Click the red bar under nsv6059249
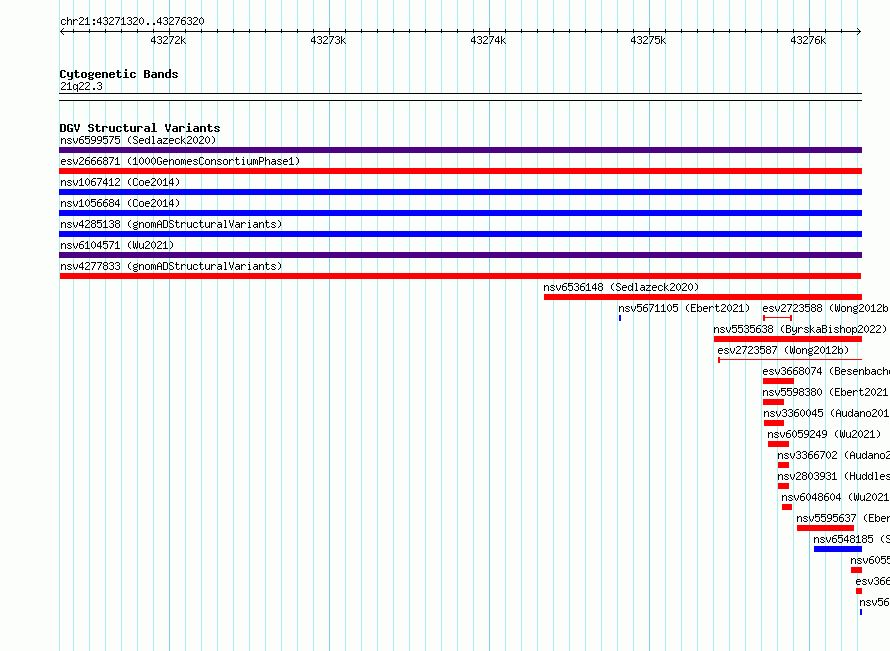Image resolution: width=890 pixels, height=651 pixels. [x=778, y=444]
